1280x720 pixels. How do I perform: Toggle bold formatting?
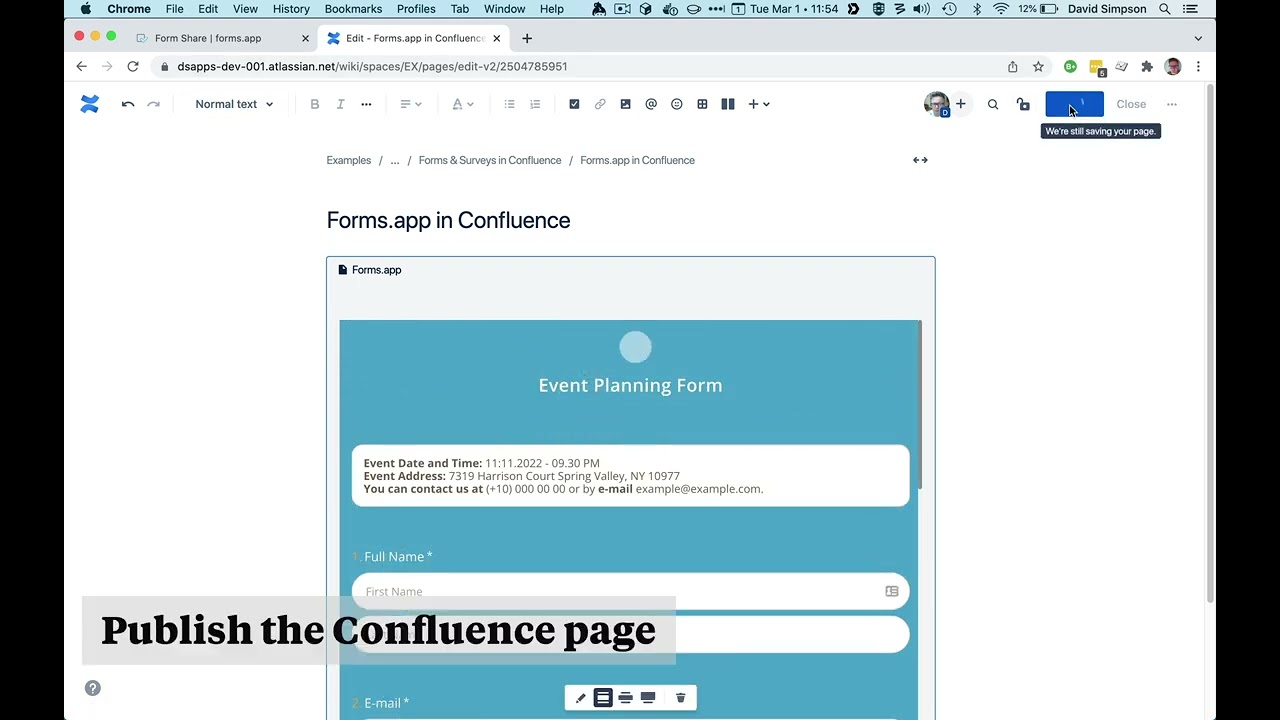coord(315,104)
